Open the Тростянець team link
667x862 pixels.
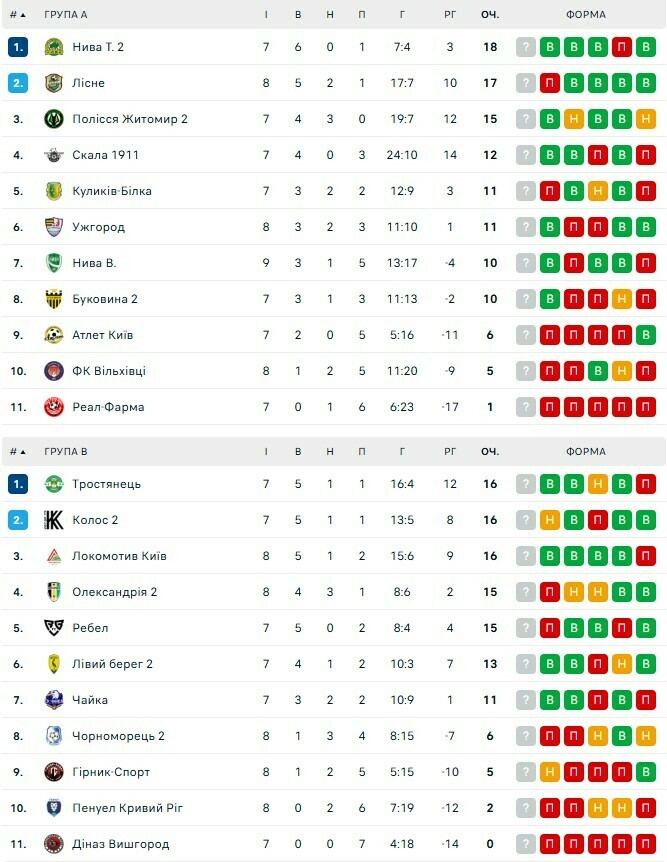click(x=106, y=484)
